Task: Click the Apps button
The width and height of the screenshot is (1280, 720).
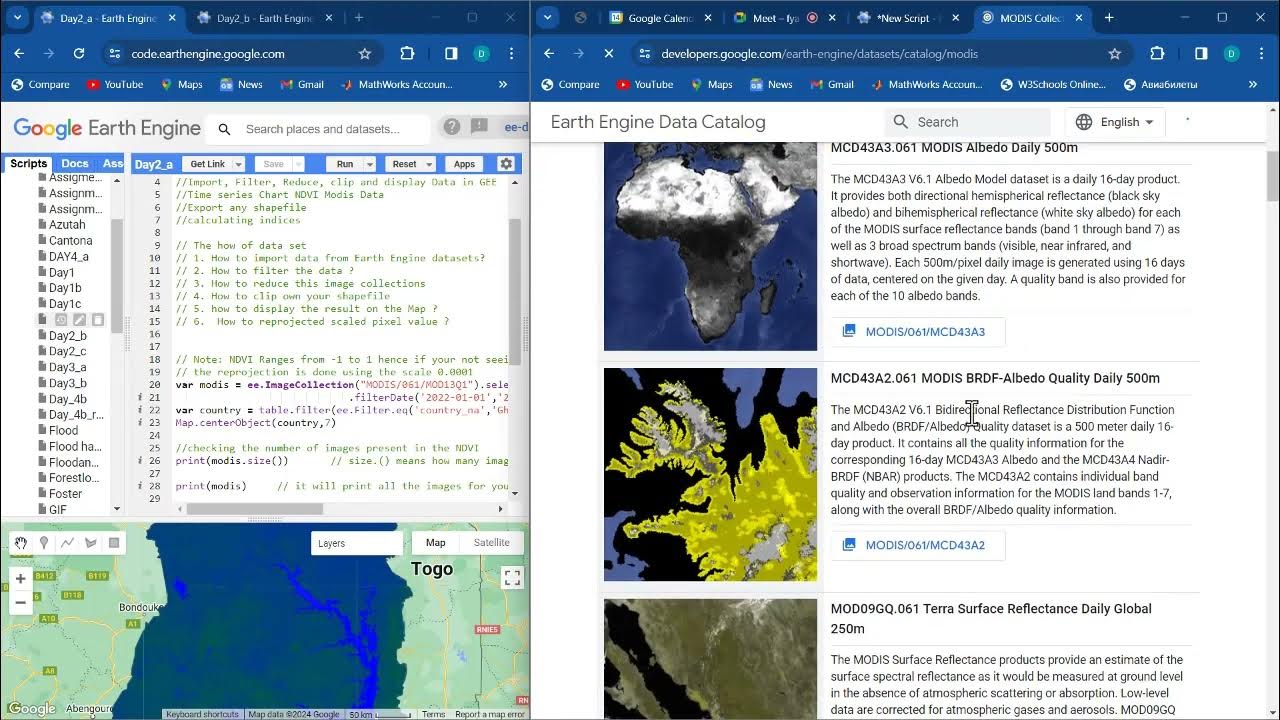Action: click(464, 164)
